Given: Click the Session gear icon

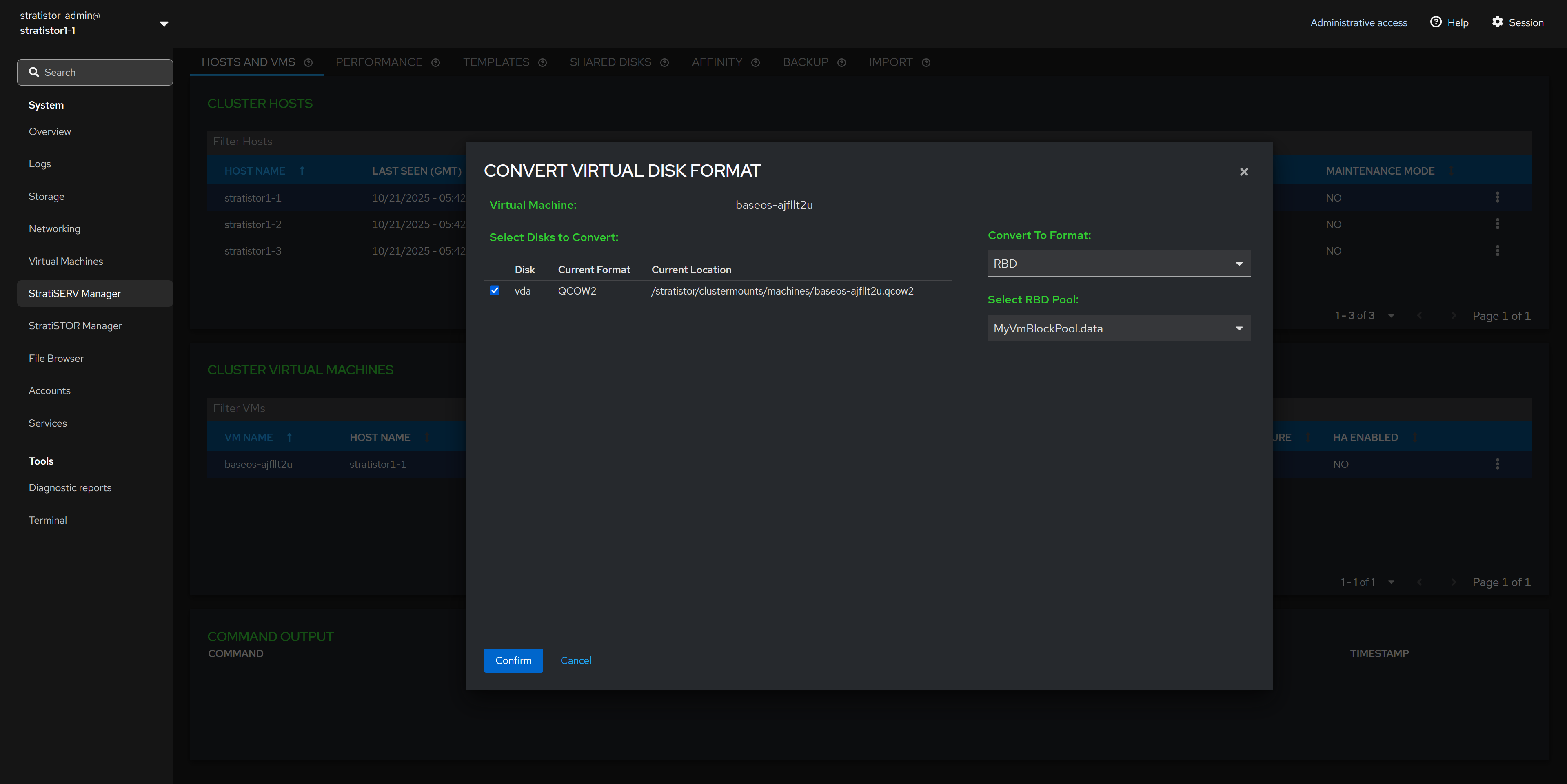Looking at the screenshot, I should pyautogui.click(x=1497, y=22).
